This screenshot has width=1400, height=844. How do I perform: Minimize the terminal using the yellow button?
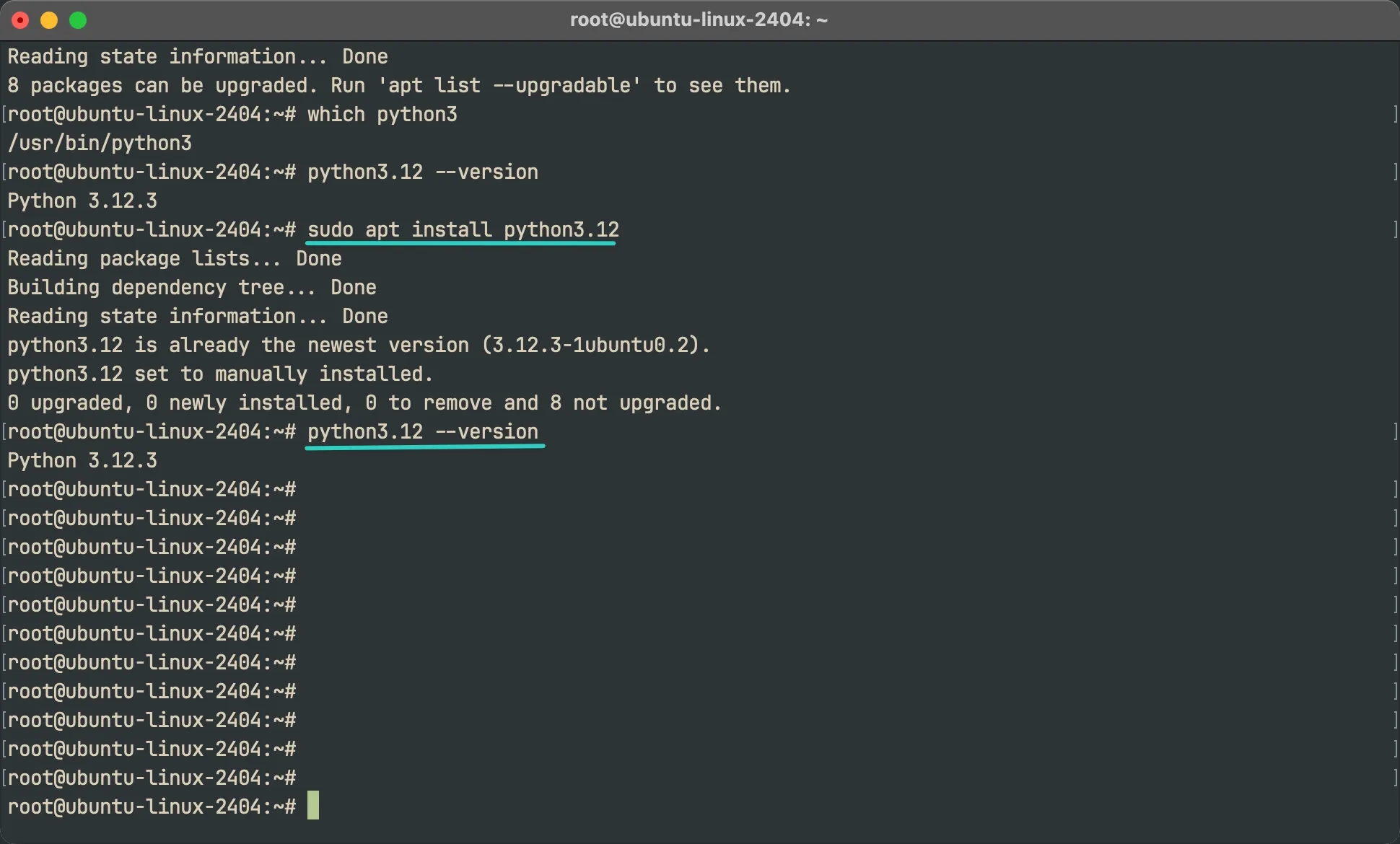tap(49, 20)
